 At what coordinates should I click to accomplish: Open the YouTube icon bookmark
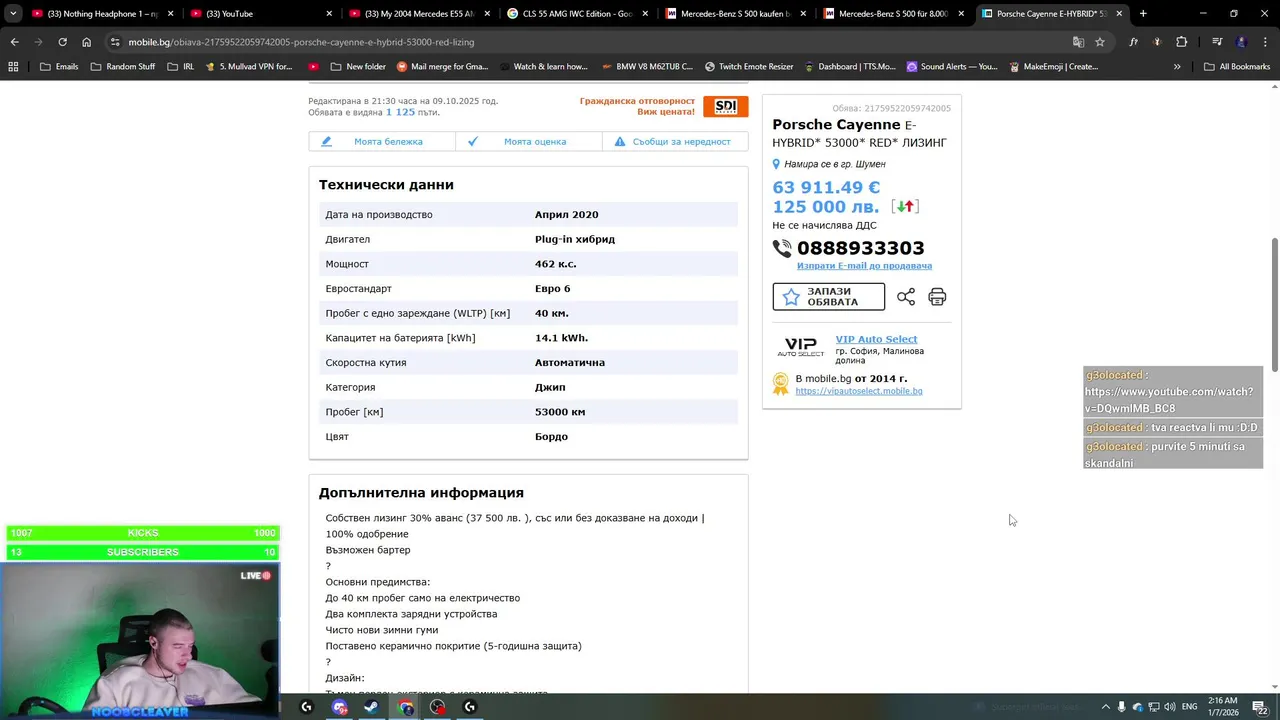click(313, 67)
